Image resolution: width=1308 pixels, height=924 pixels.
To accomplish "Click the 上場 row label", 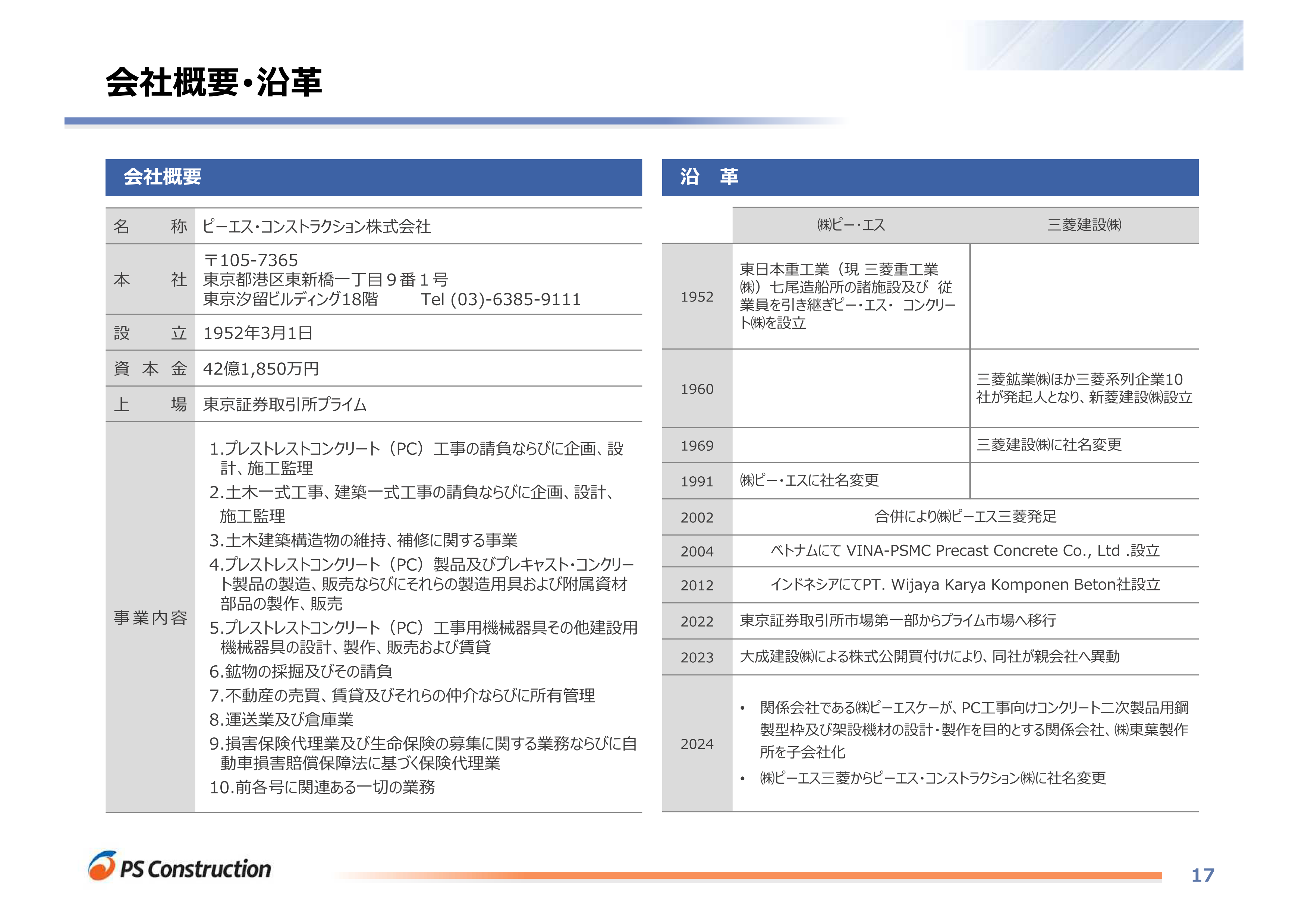I will tap(150, 405).
